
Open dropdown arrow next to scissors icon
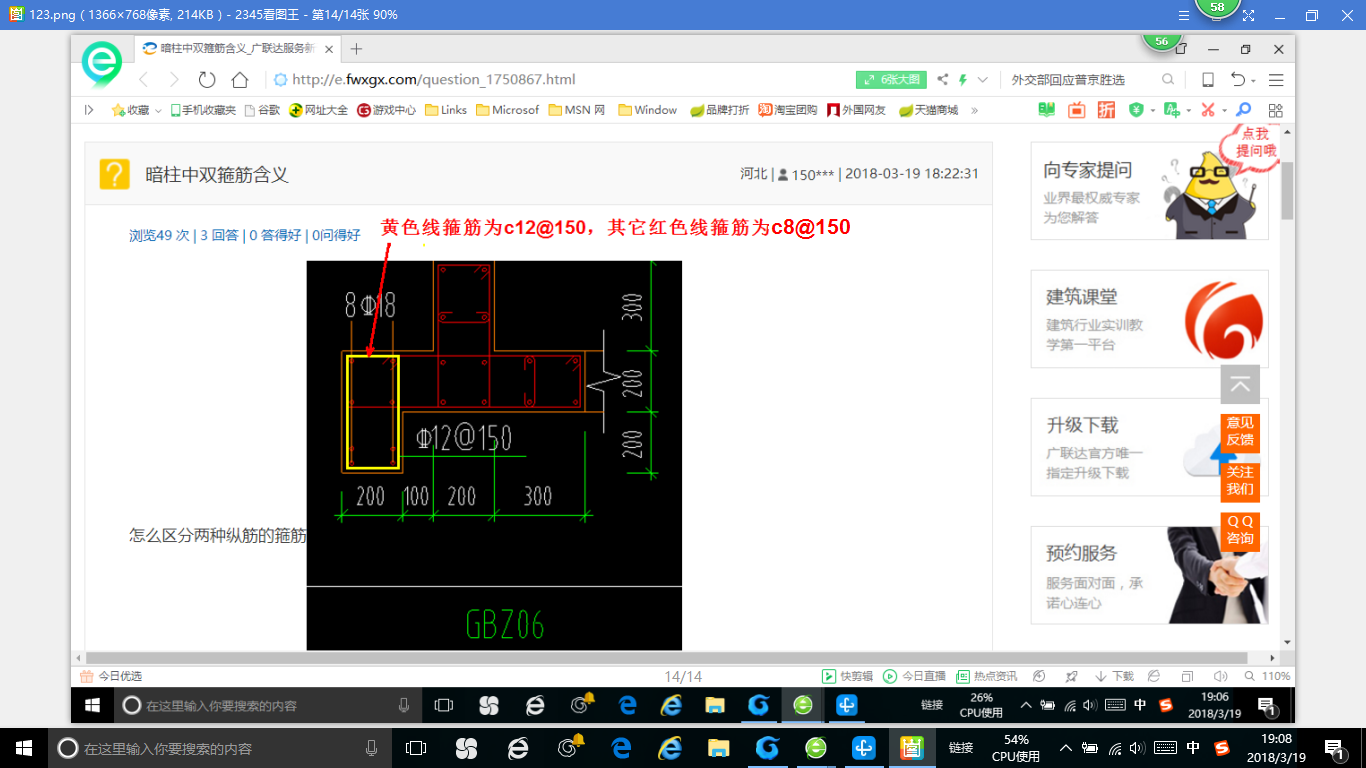pos(1223,110)
